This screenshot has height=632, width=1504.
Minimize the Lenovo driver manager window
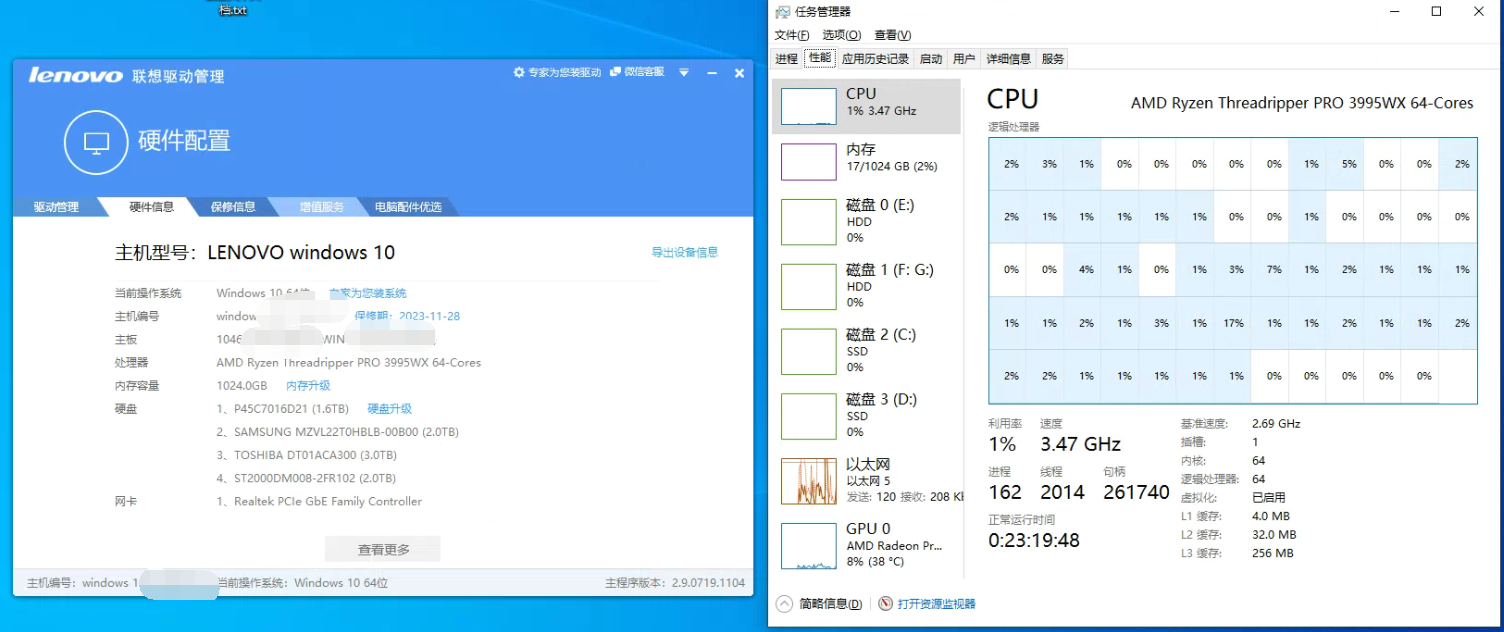point(712,73)
